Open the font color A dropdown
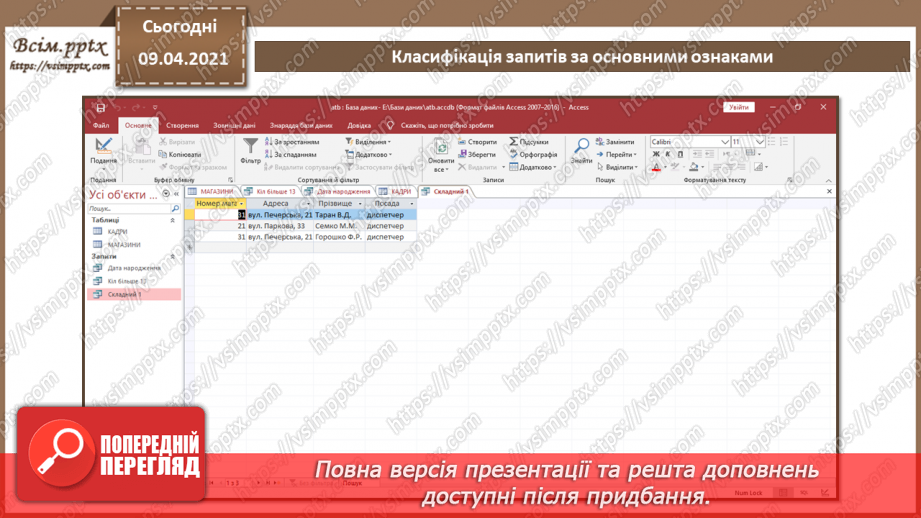 pyautogui.click(x=665, y=167)
